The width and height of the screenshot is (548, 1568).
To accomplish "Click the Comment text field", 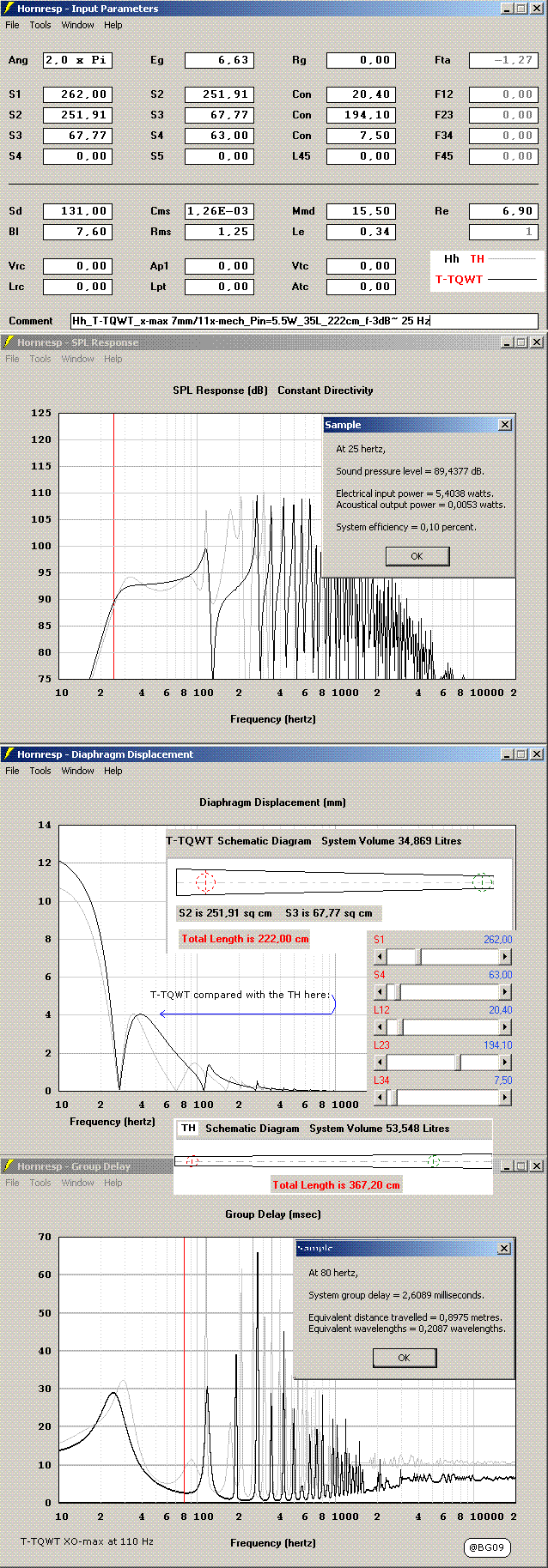I will 304,321.
